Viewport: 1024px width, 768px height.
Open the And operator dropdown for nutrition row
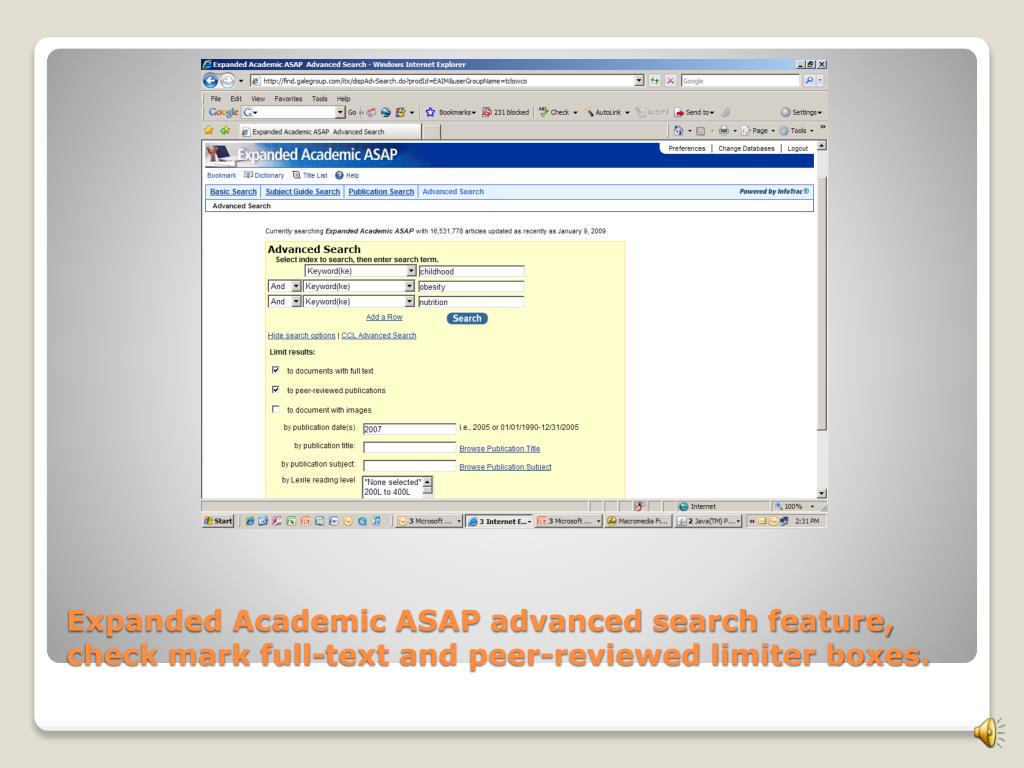(296, 301)
